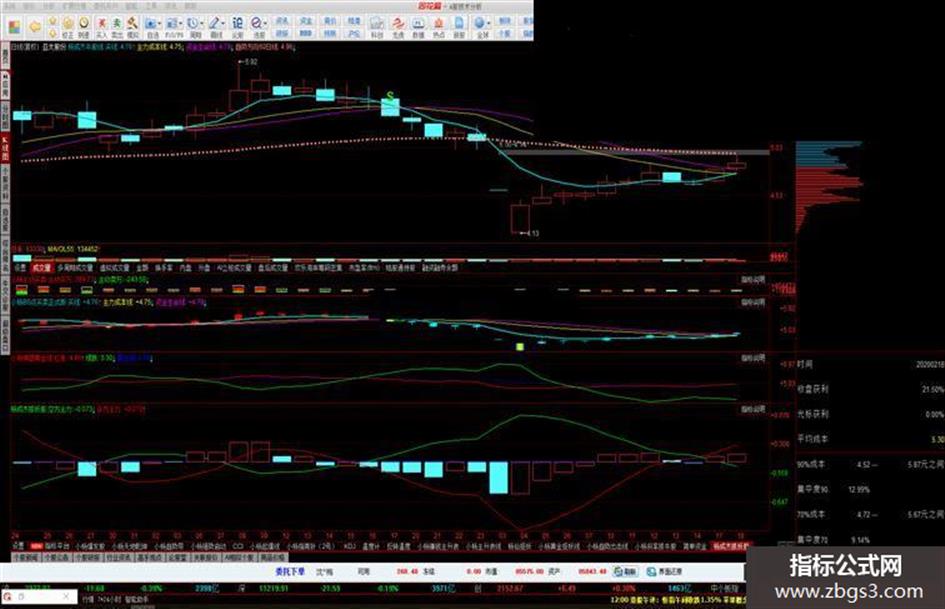945x609 pixels.
Task: Select the 盘后成交量 tab
Action: [273, 268]
